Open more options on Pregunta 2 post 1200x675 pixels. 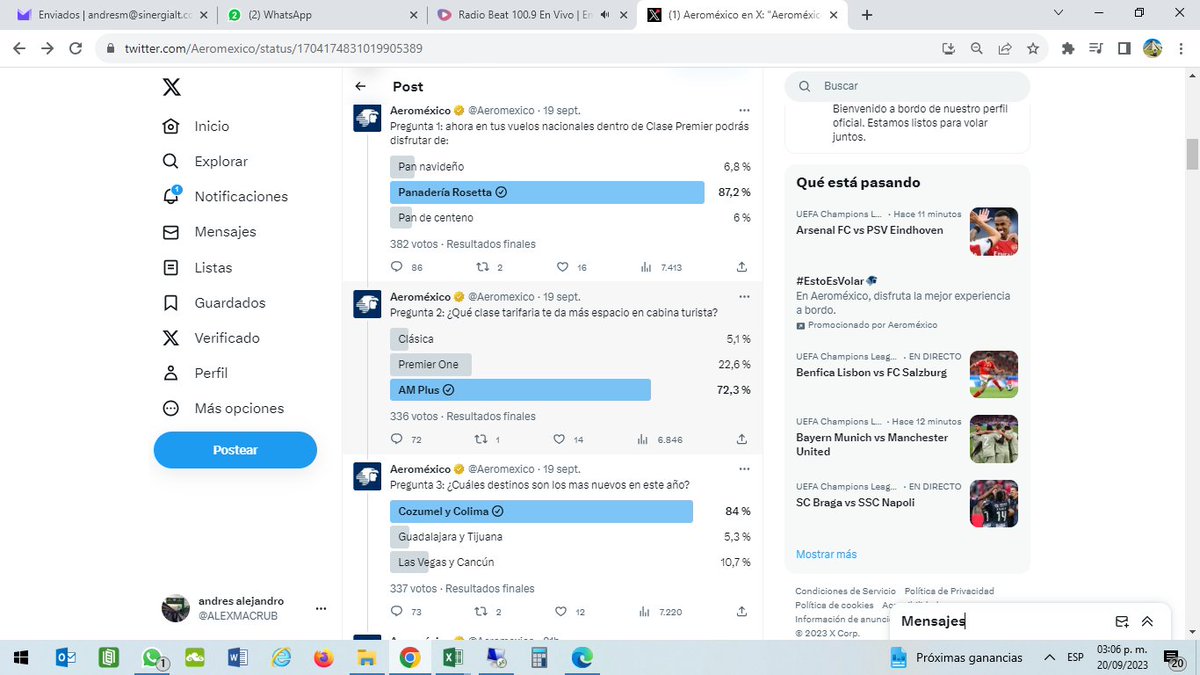tap(743, 297)
